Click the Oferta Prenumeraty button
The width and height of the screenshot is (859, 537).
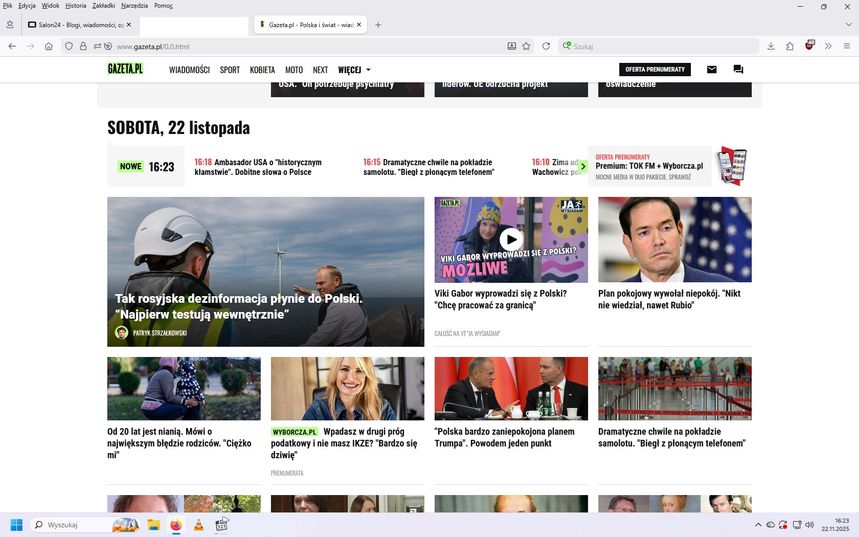[655, 70]
